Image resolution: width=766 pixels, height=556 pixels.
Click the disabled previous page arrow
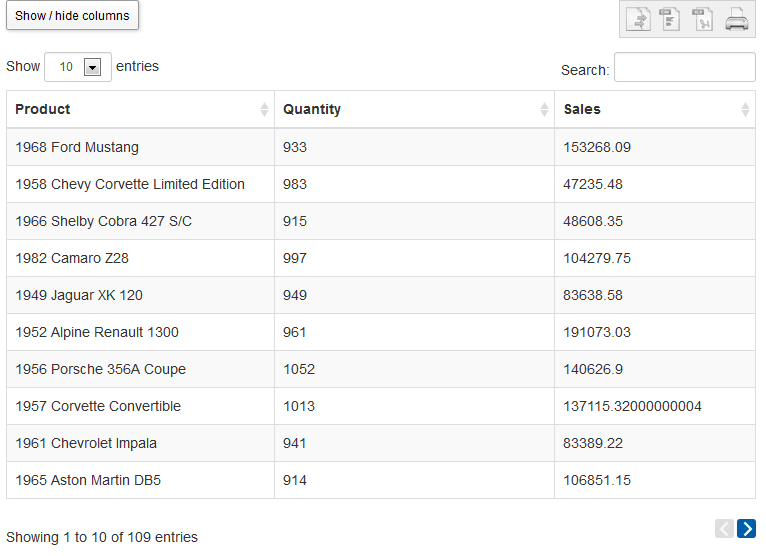click(x=724, y=528)
